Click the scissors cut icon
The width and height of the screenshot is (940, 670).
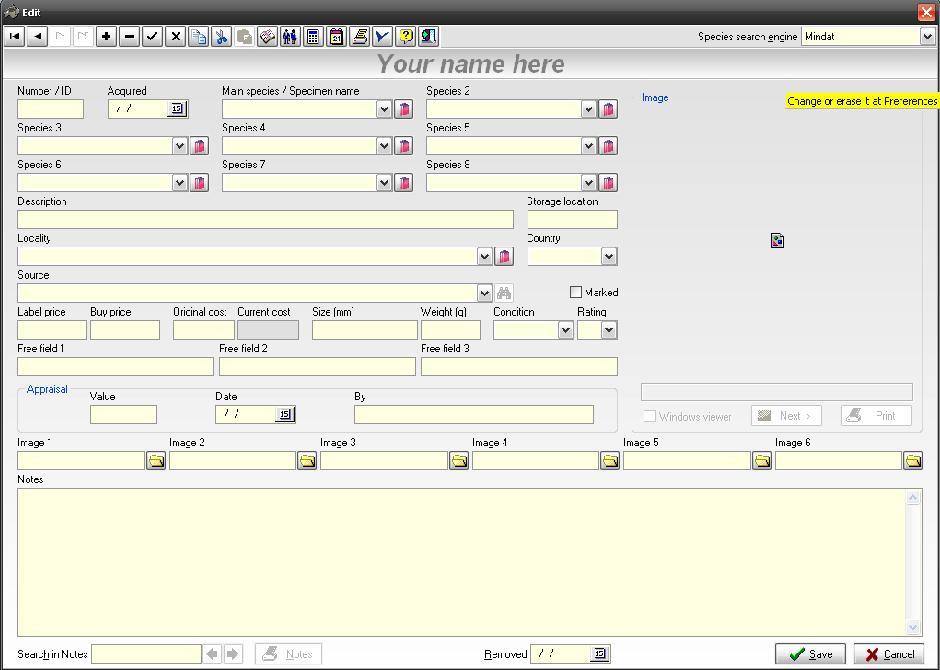[221, 37]
